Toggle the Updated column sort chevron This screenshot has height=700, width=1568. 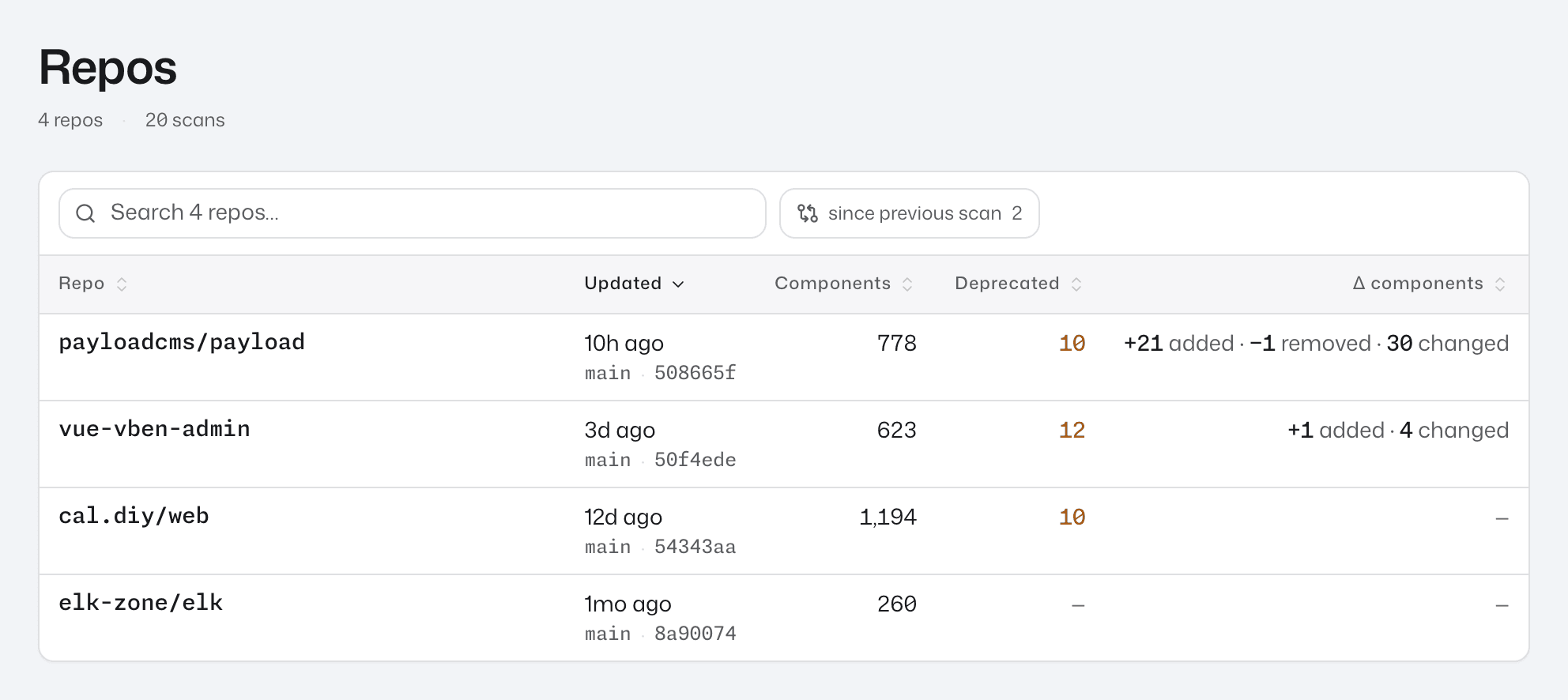click(678, 284)
